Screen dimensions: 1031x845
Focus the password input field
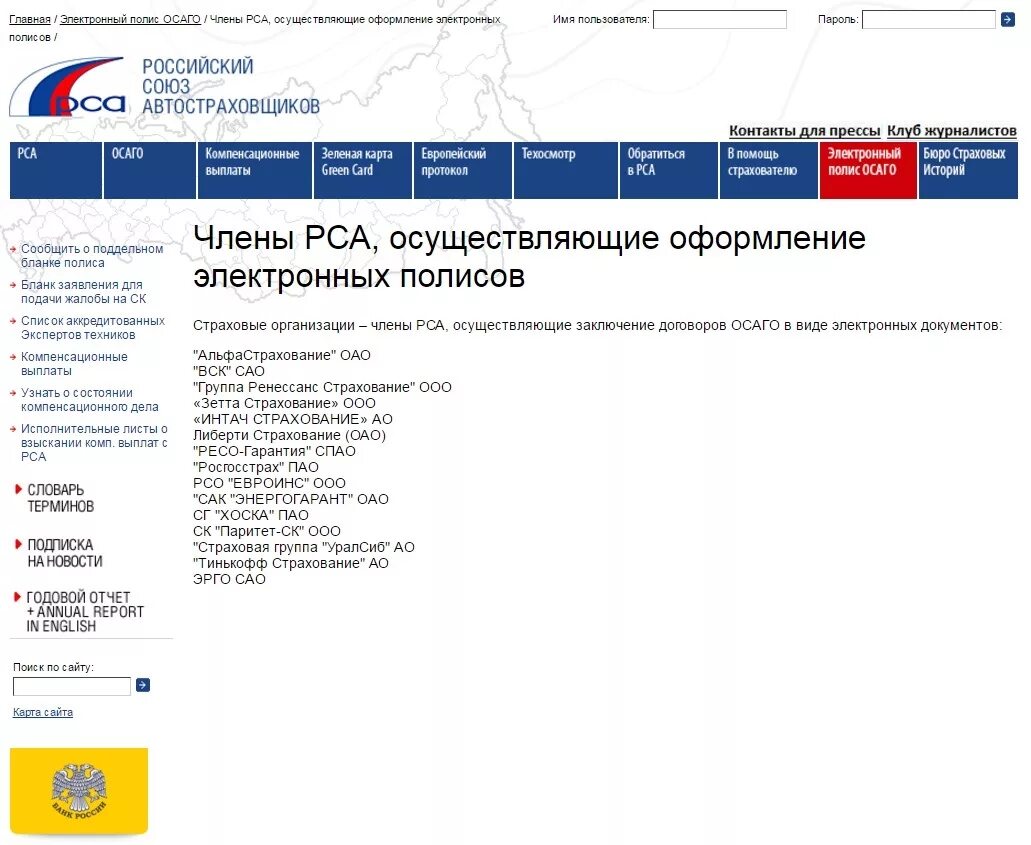tap(928, 20)
